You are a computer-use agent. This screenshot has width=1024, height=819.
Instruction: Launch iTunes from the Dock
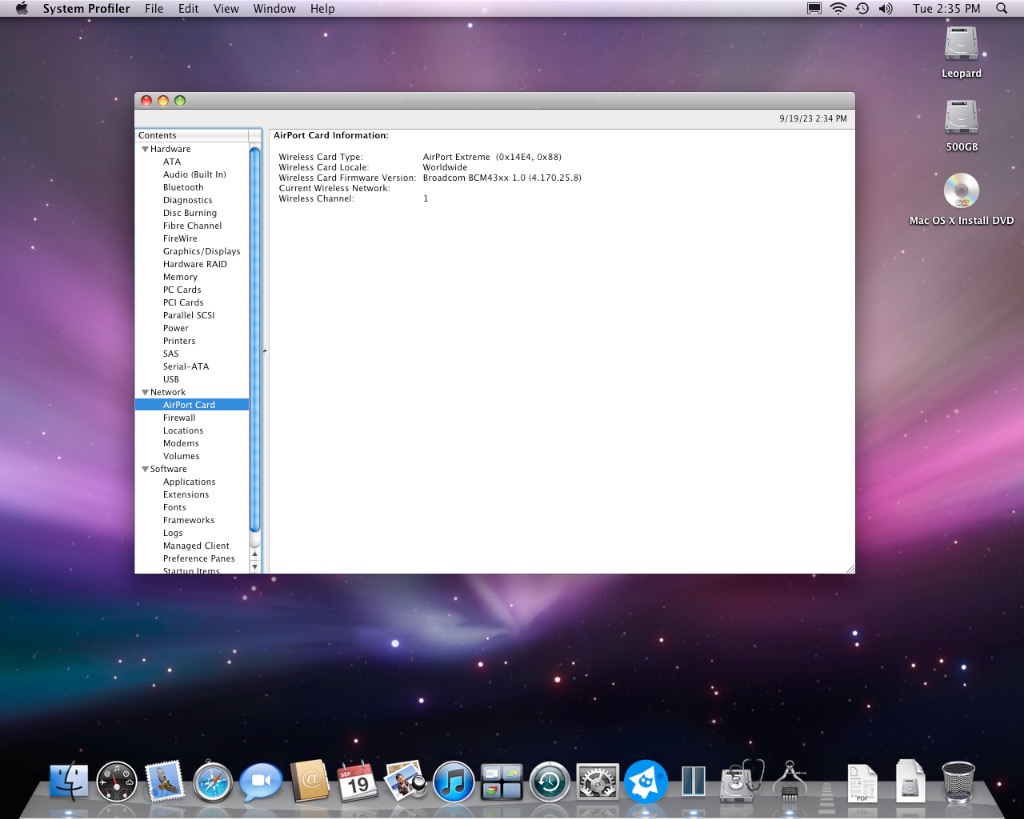[453, 781]
